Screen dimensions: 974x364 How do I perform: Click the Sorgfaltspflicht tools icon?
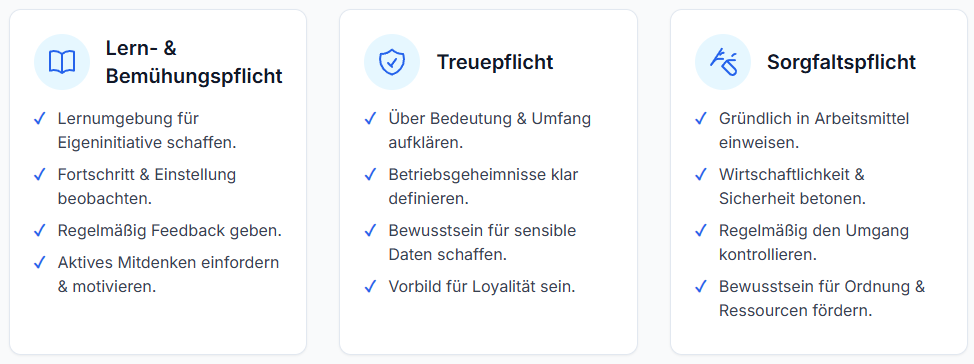[x=723, y=61]
